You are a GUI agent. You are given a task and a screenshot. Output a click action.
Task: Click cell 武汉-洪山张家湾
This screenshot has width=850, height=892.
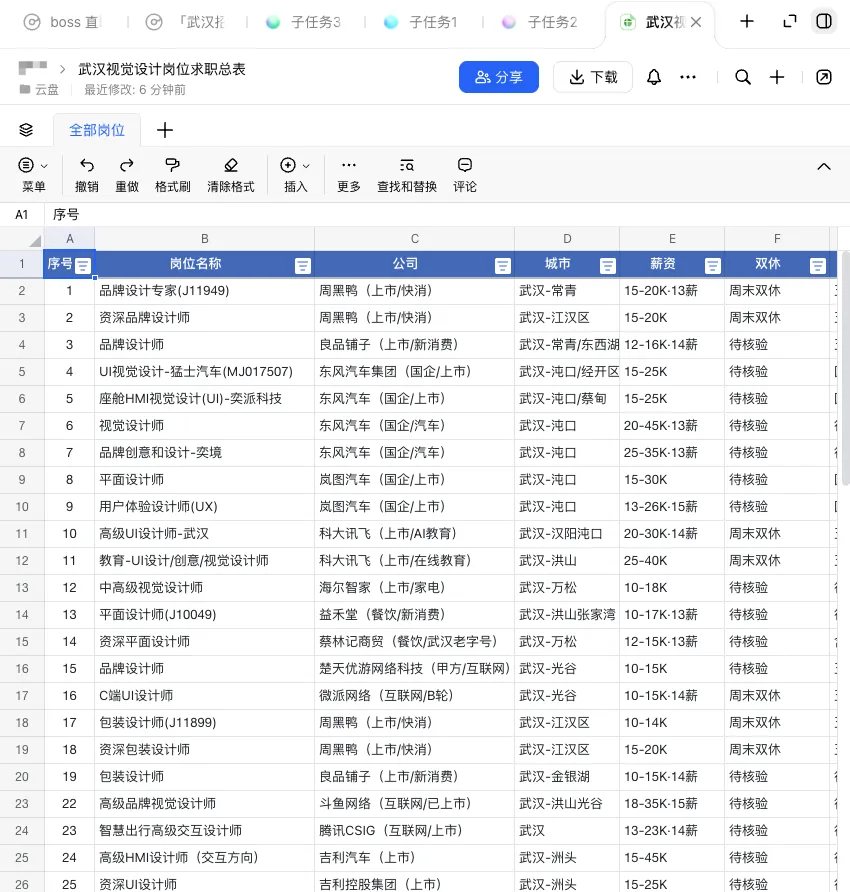[x=567, y=614]
